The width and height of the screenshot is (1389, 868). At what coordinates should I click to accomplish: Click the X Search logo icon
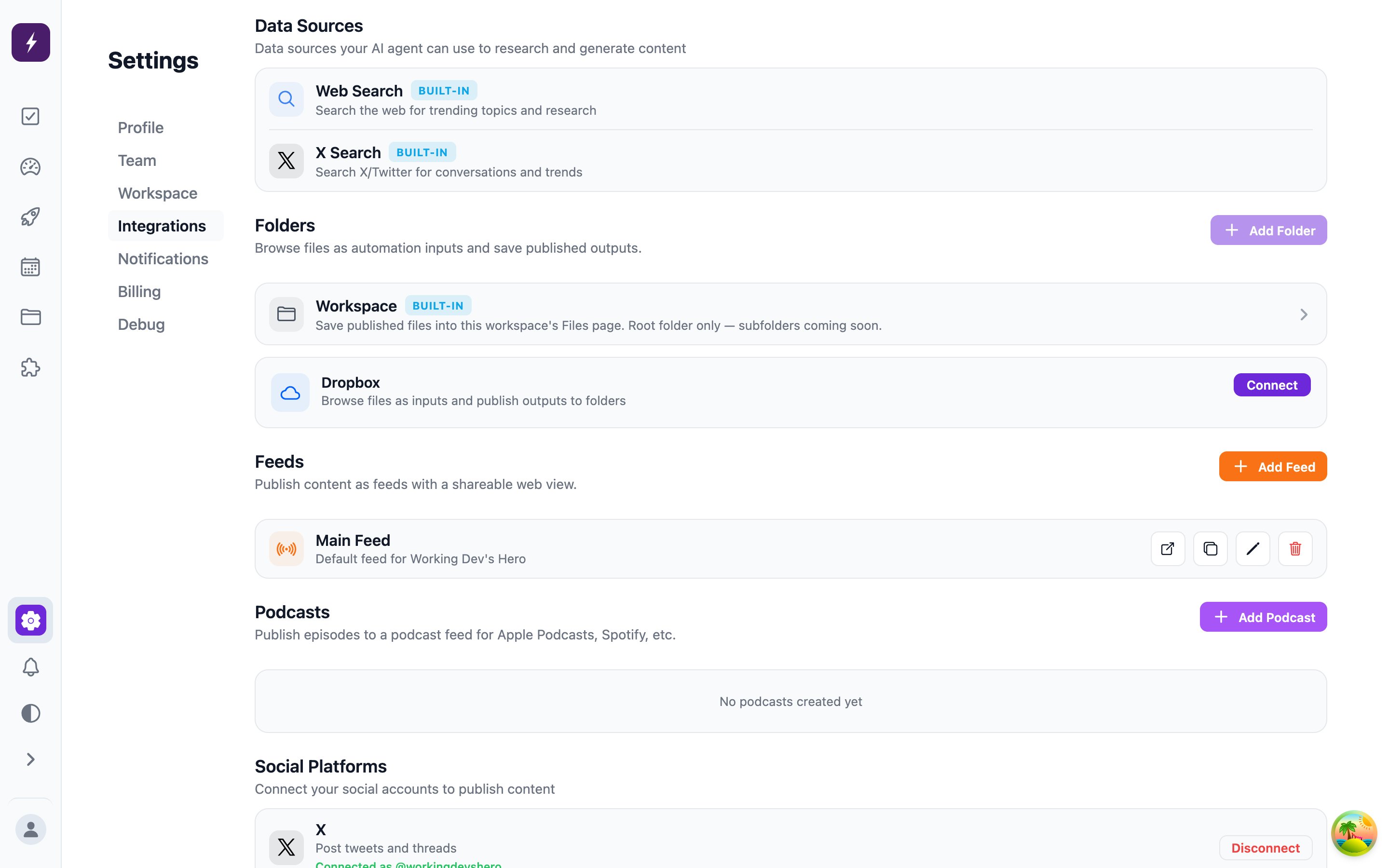pos(286,161)
